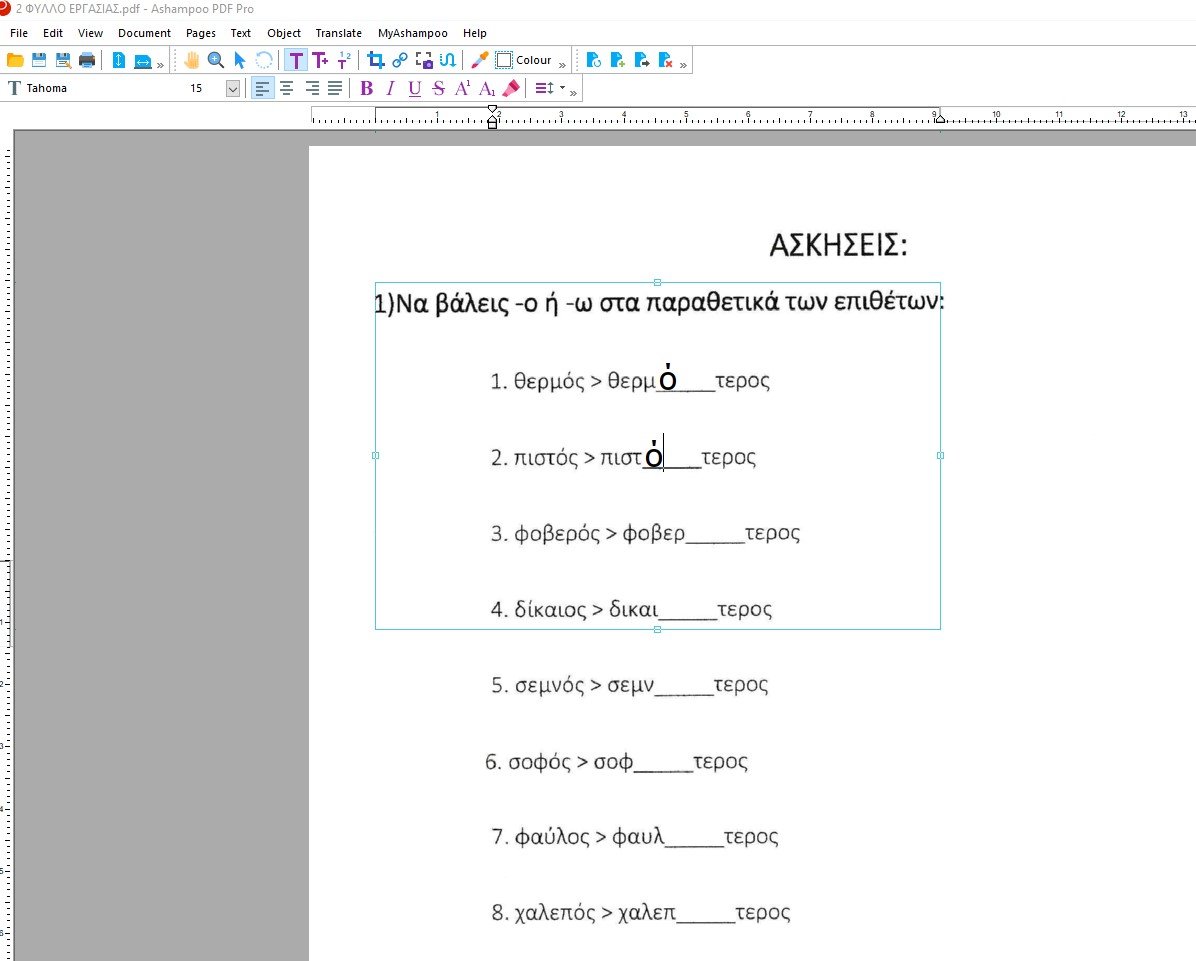Click the heading ΑΣΚΗΣΕΙΣ:
Viewport: 1196px width, 961px height.
[838, 245]
